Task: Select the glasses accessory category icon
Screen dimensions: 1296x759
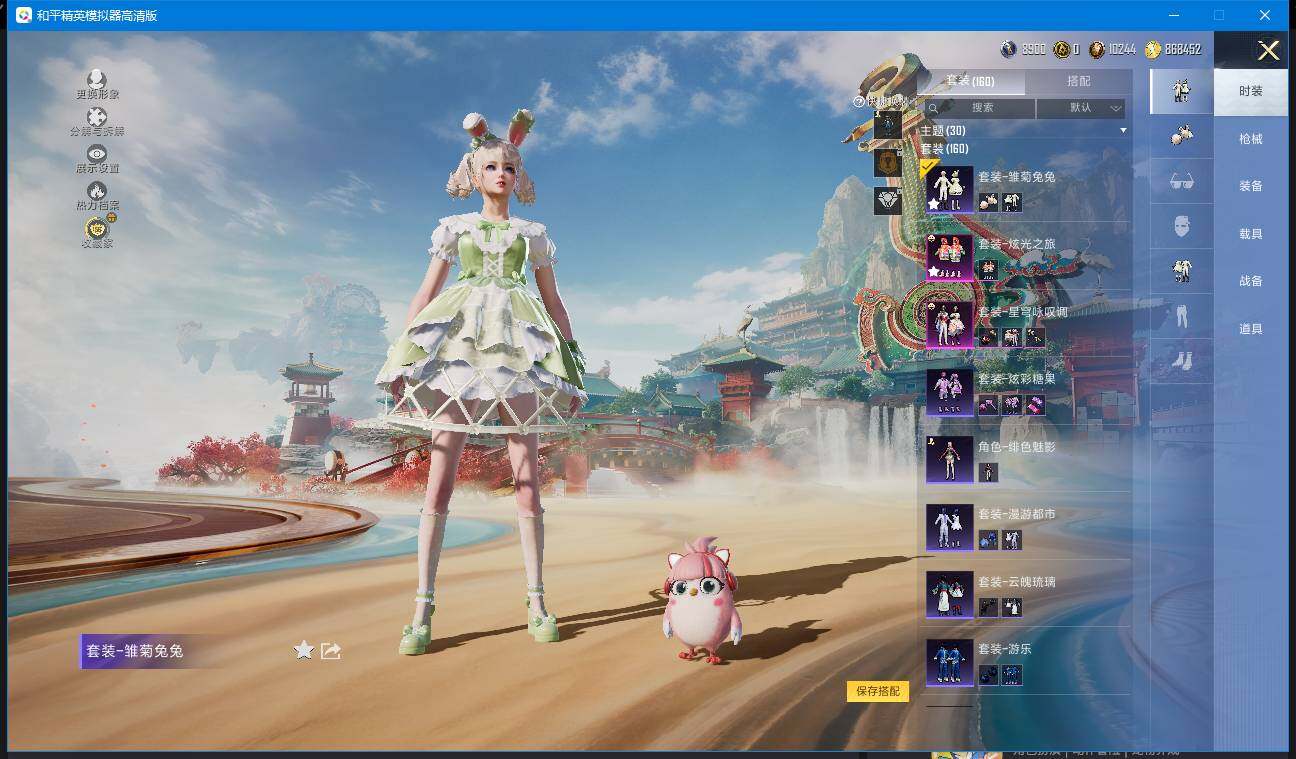Action: coord(1181,181)
